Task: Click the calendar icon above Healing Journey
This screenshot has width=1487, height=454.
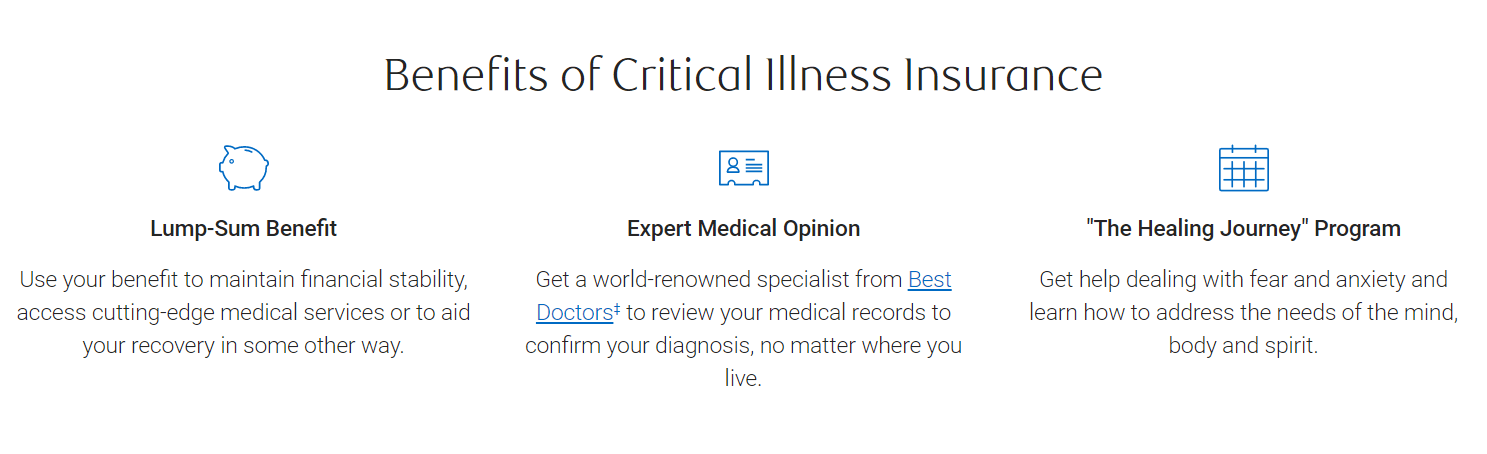Action: [1243, 168]
